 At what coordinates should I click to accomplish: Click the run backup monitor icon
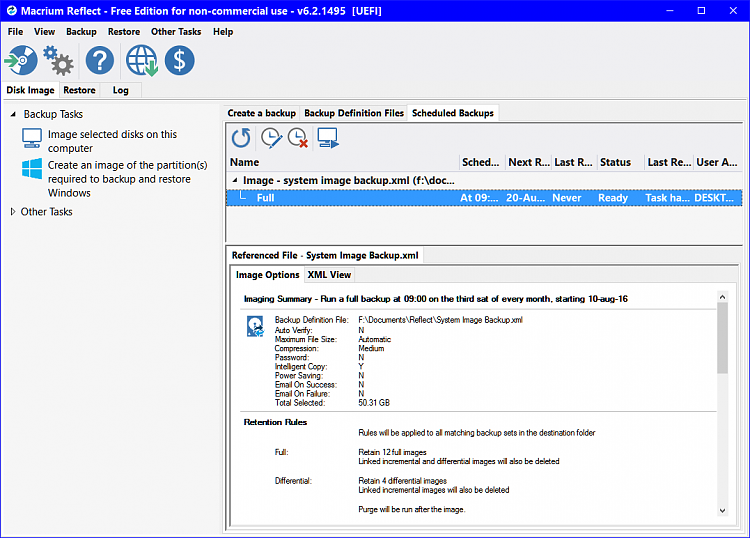click(x=328, y=138)
